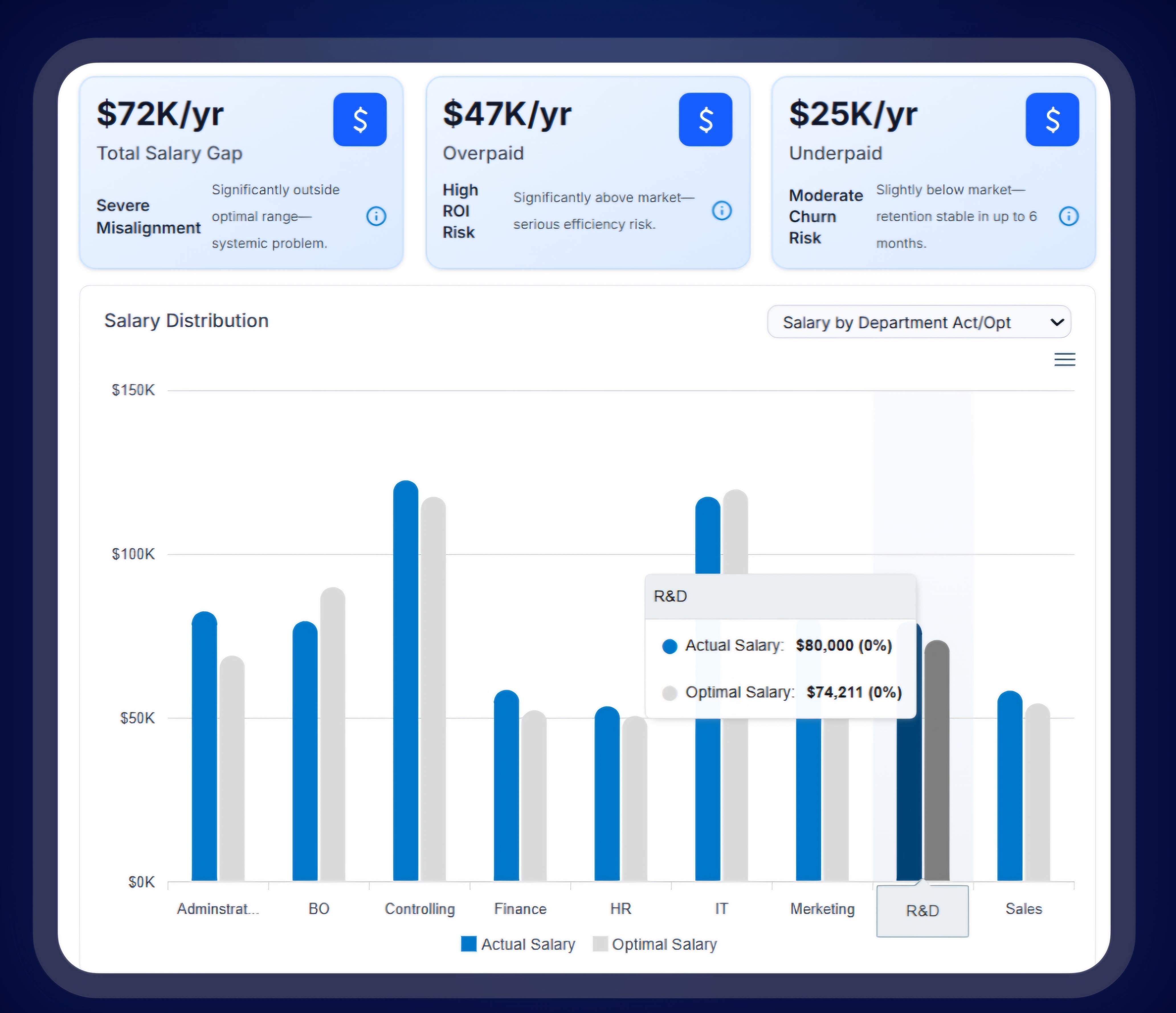
Task: Toggle Actual Salary series in legend
Action: pyautogui.click(x=527, y=944)
